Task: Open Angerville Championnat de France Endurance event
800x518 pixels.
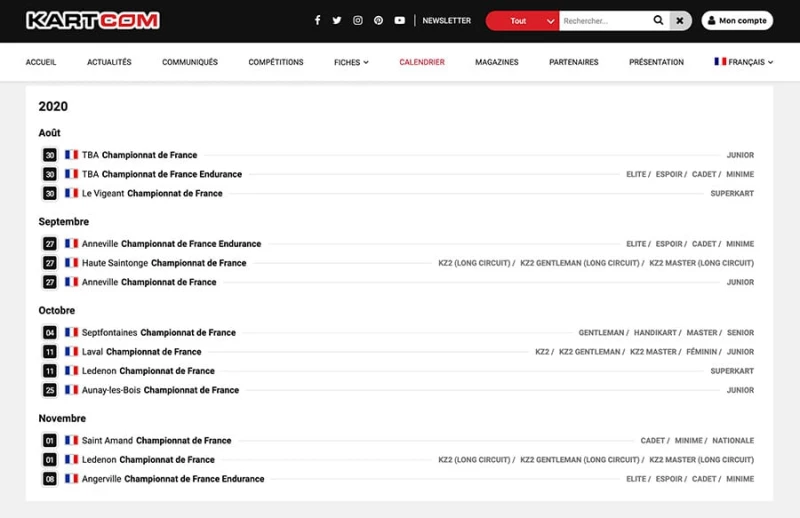Action: tap(173, 479)
